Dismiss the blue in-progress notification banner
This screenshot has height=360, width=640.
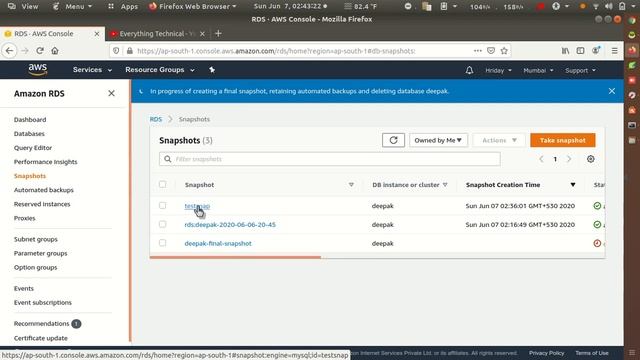(611, 91)
